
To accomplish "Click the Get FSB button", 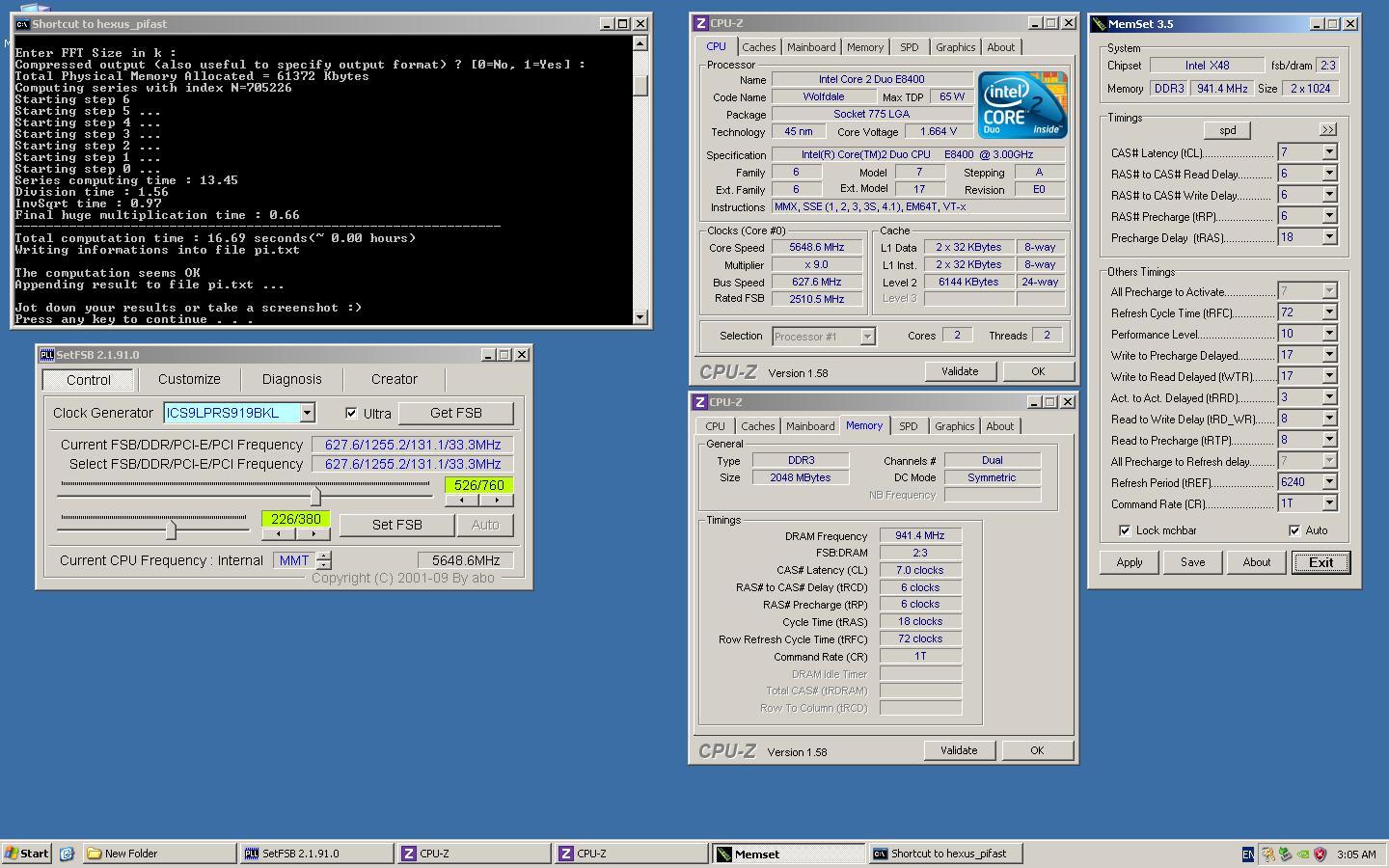I will coord(456,413).
